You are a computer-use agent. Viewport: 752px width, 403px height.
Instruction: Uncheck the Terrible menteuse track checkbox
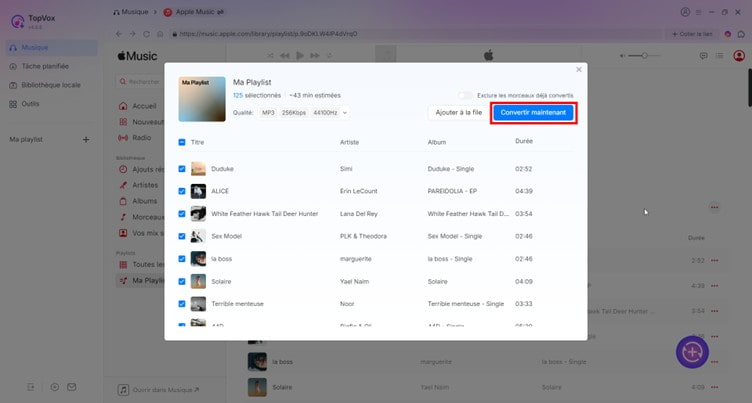click(x=182, y=304)
